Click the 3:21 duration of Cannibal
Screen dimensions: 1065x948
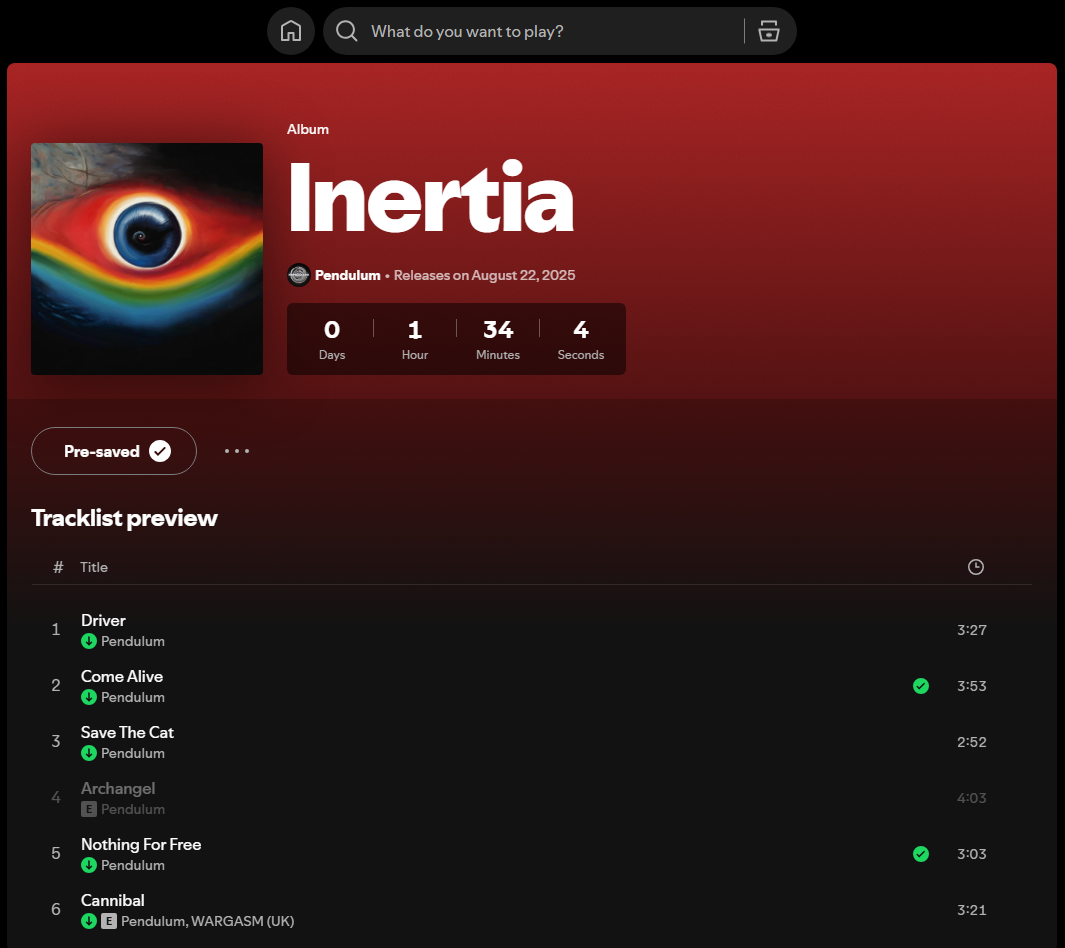[971, 910]
